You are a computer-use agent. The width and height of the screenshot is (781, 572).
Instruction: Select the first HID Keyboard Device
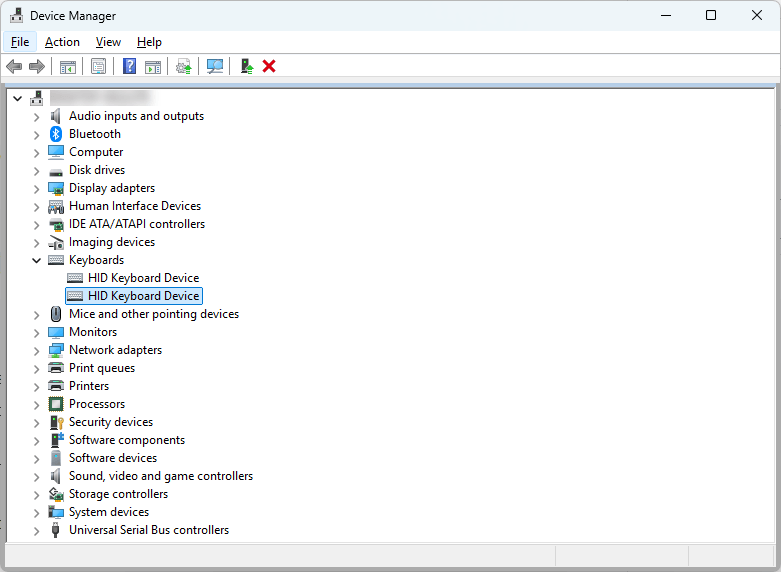(143, 278)
